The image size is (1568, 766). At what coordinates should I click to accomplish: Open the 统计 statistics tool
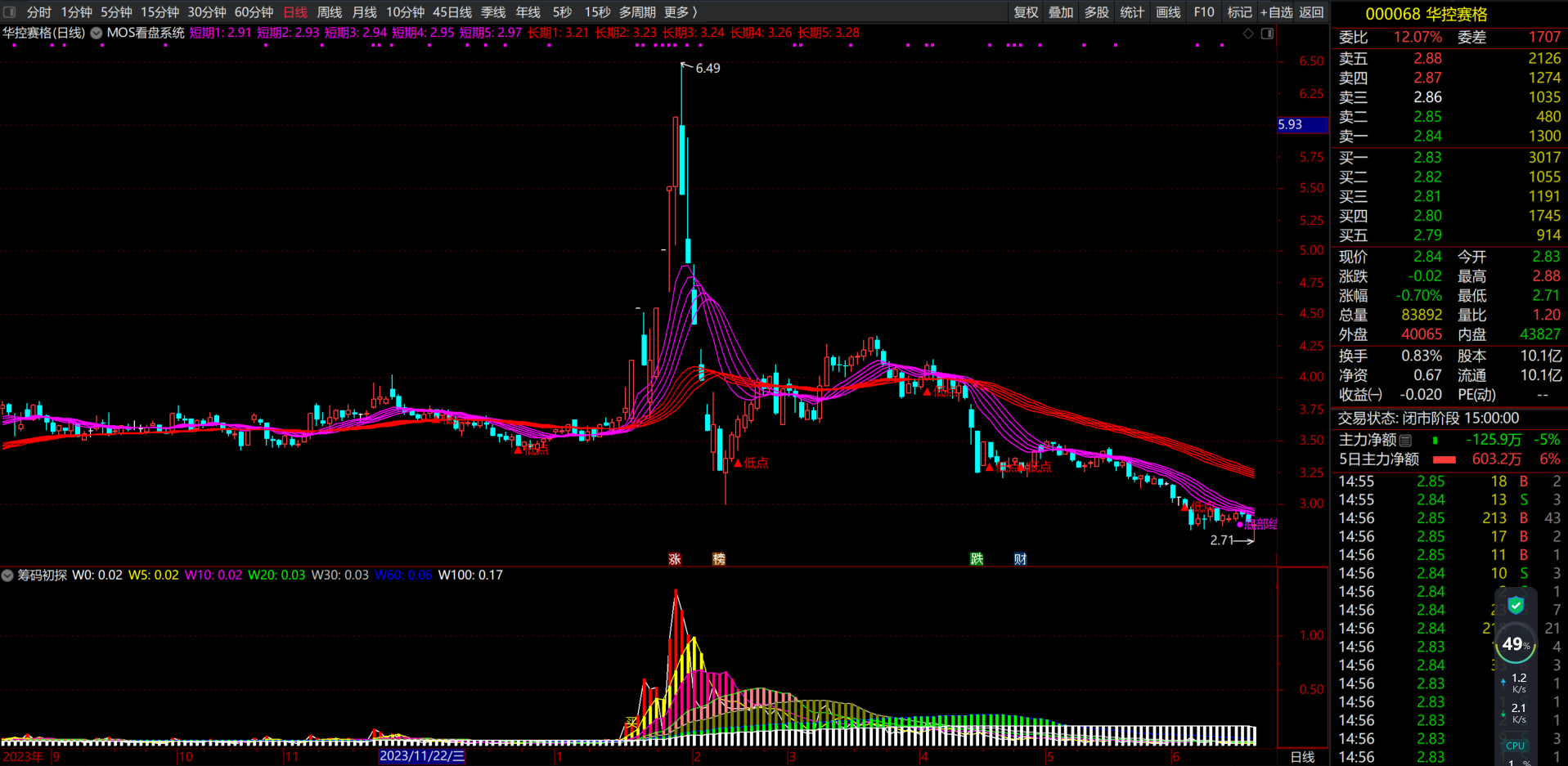pyautogui.click(x=1132, y=12)
